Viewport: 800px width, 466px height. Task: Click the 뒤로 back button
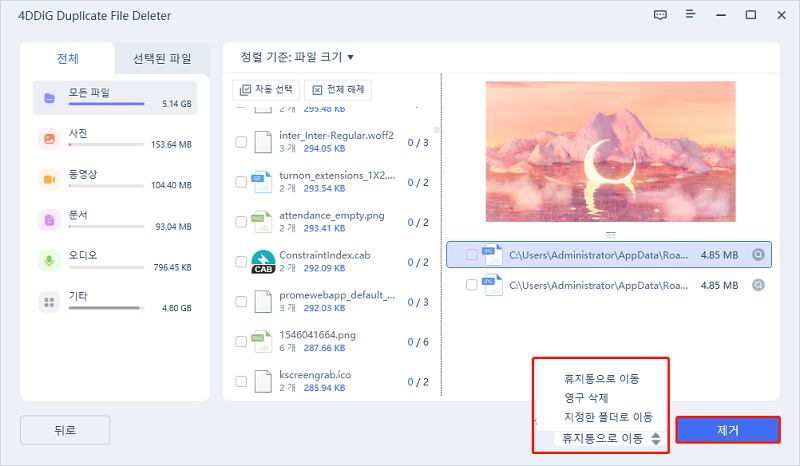(65, 430)
